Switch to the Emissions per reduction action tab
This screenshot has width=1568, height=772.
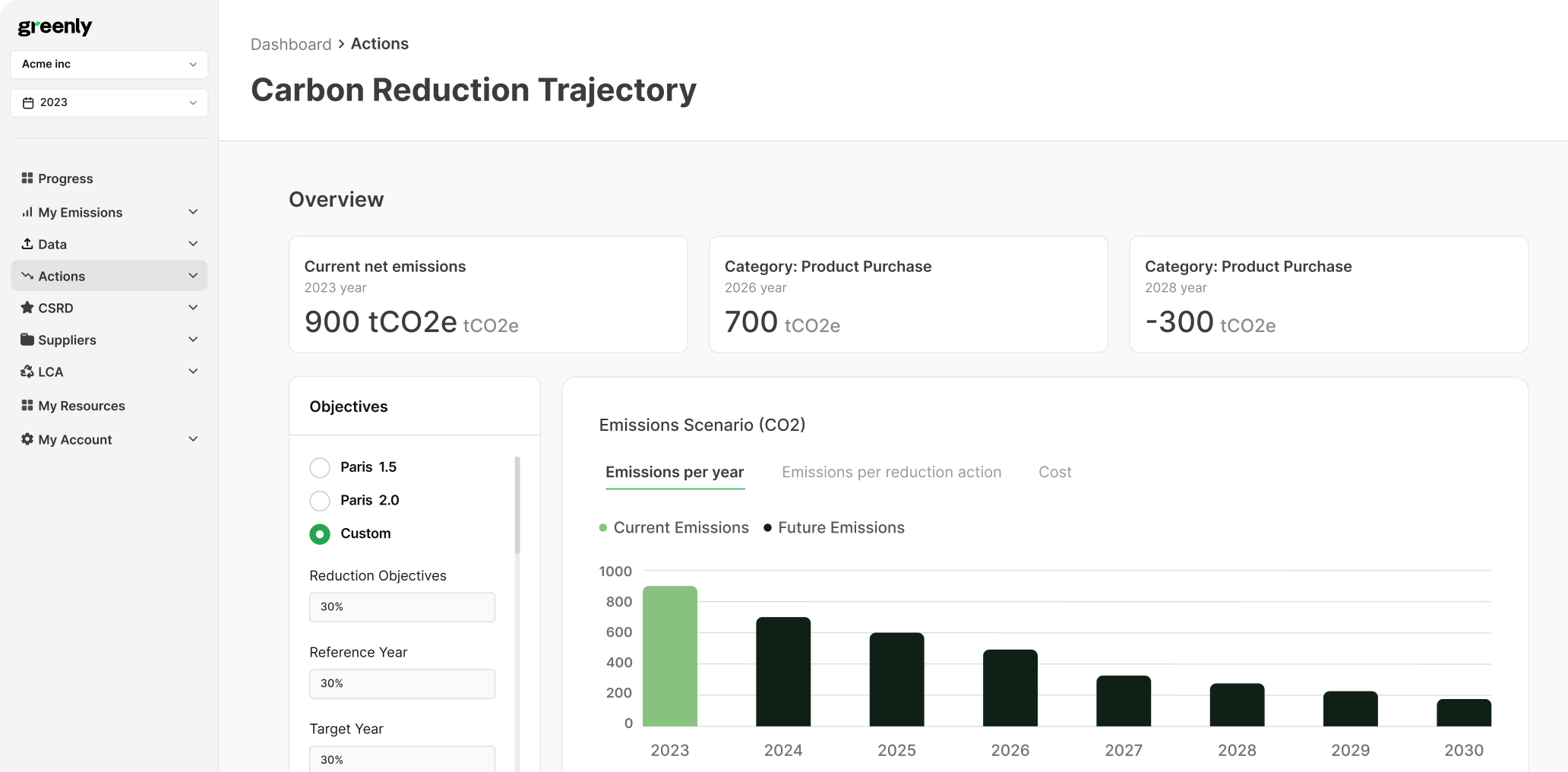point(891,472)
